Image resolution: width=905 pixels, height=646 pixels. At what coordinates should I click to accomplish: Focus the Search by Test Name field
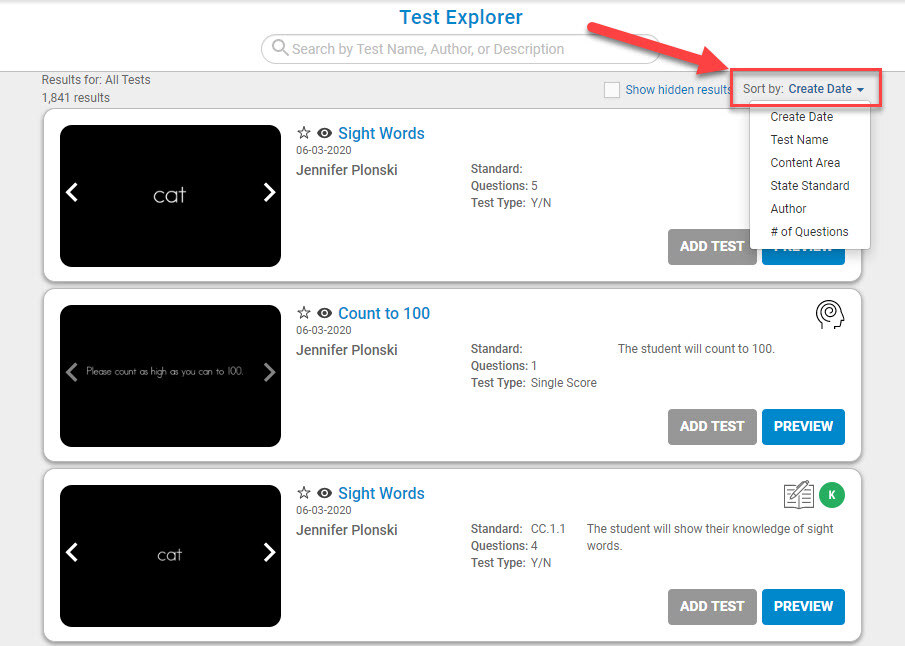[x=461, y=49]
